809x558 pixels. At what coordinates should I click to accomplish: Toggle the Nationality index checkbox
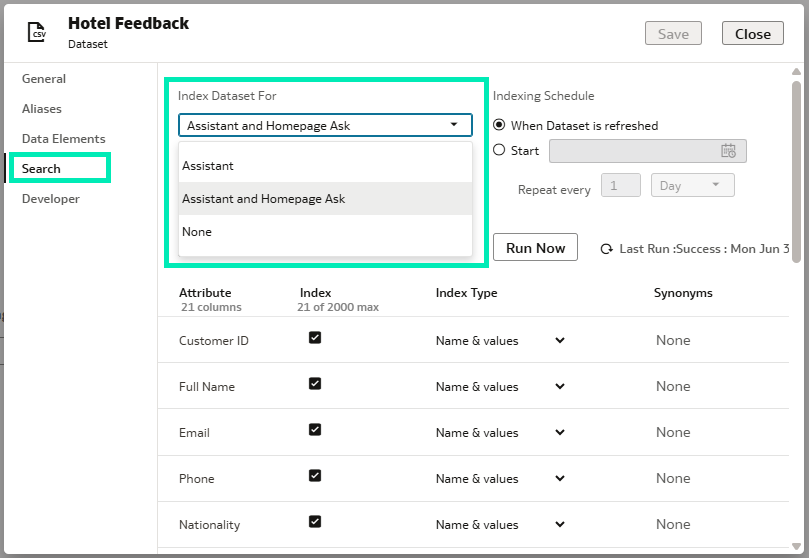click(x=315, y=523)
